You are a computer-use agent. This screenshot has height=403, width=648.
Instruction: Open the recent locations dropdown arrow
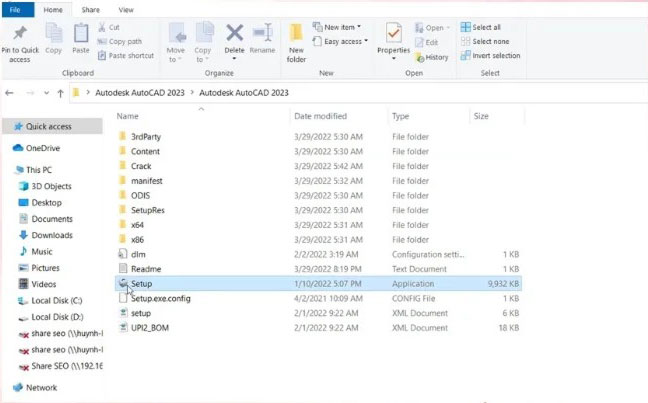(x=46, y=93)
